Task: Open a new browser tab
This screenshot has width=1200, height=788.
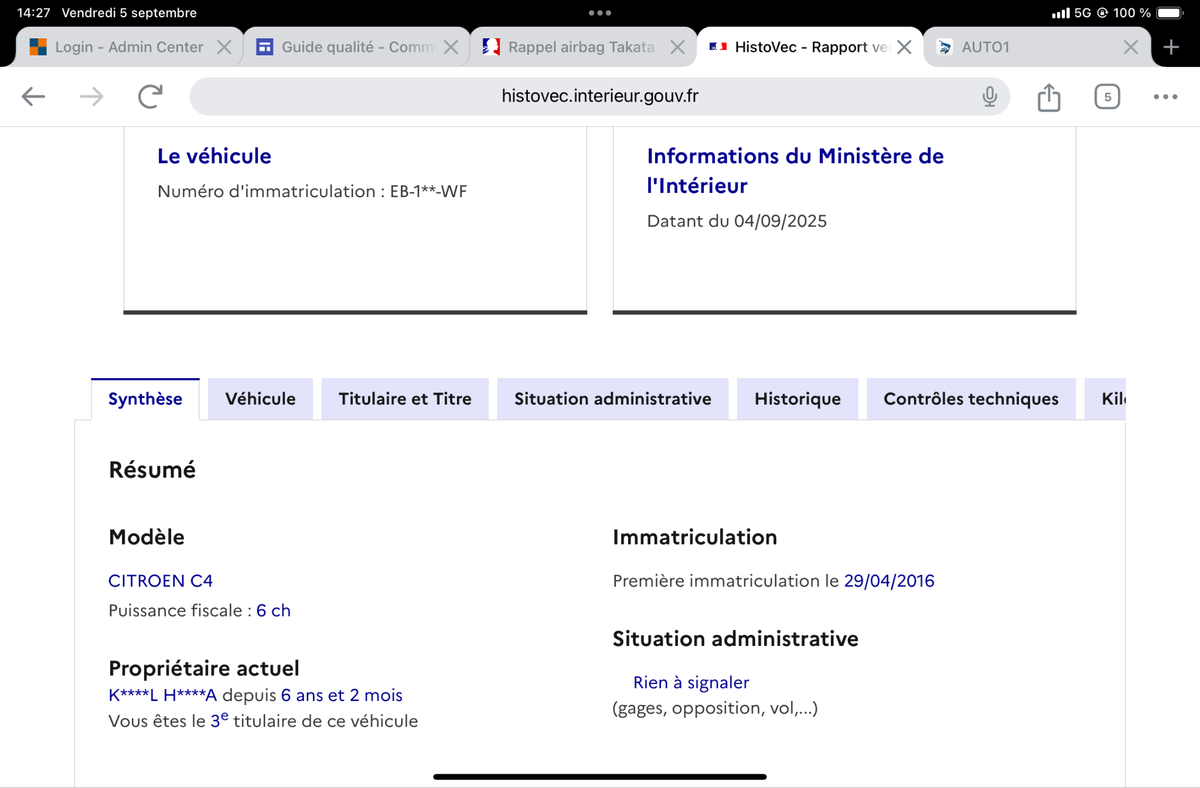Action: pos(1172,47)
